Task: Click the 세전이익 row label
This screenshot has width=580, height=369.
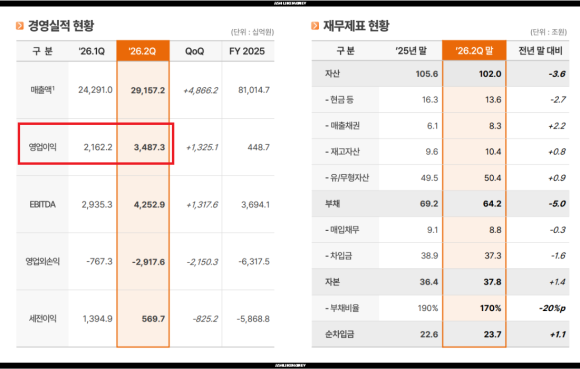Action: pos(43,319)
